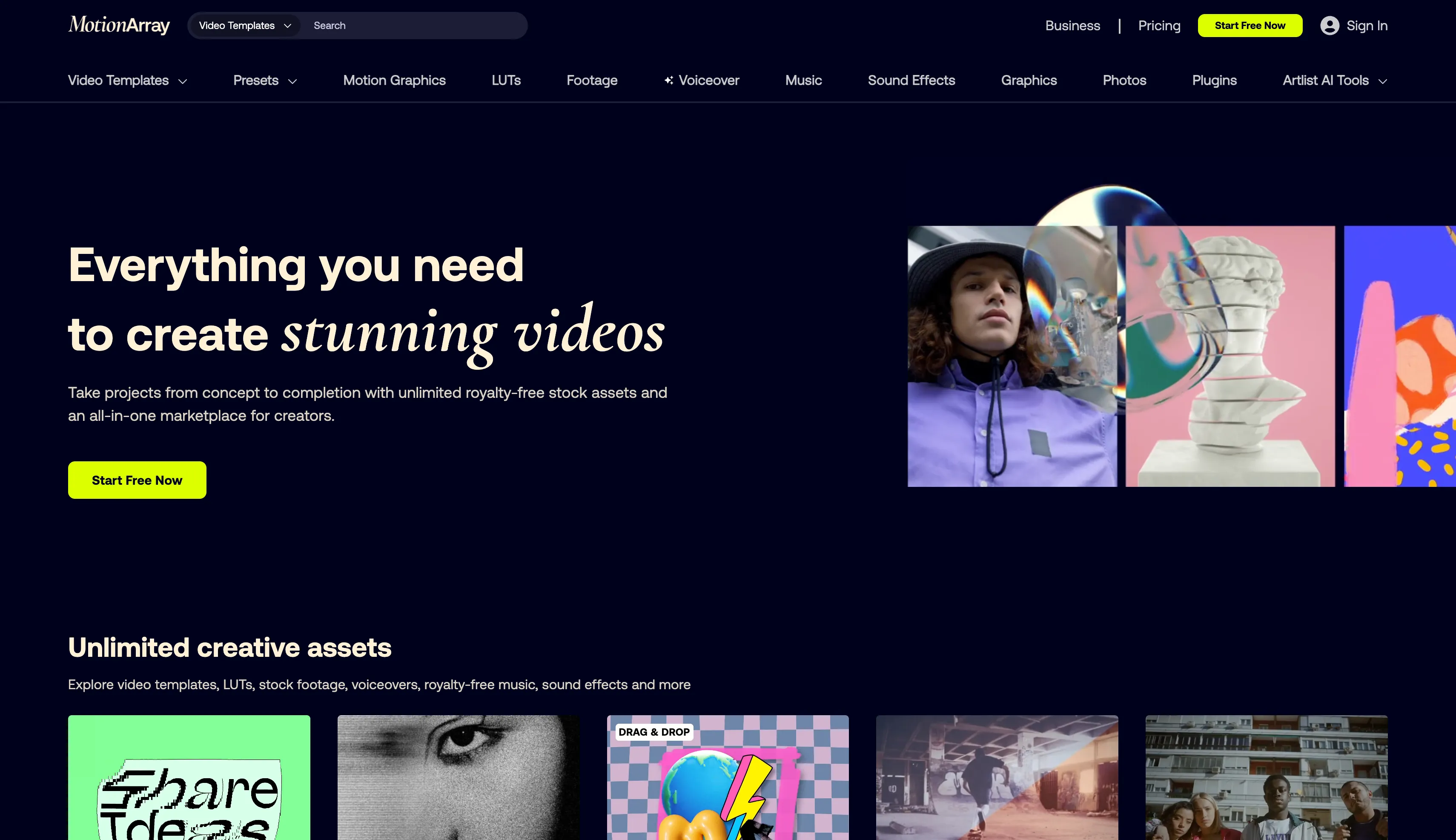1456x840 pixels.
Task: Navigate to the Music category
Action: (803, 80)
